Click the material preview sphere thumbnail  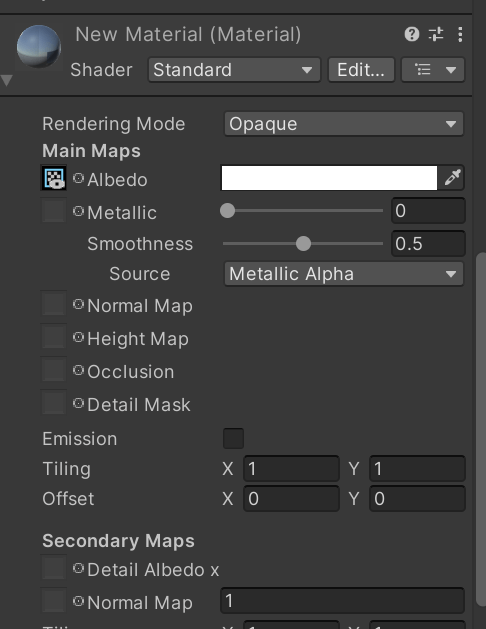click(x=39, y=46)
